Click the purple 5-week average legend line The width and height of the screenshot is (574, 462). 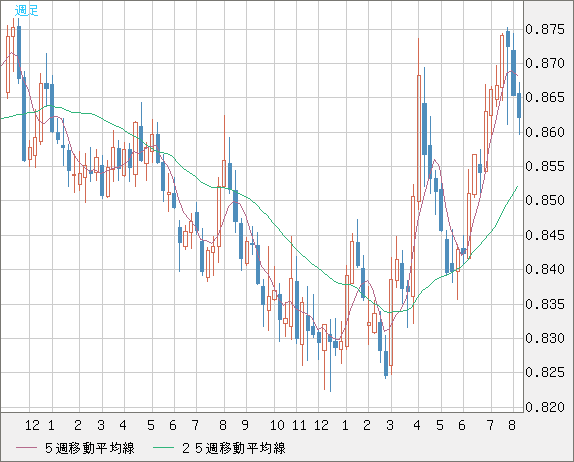pos(26,448)
